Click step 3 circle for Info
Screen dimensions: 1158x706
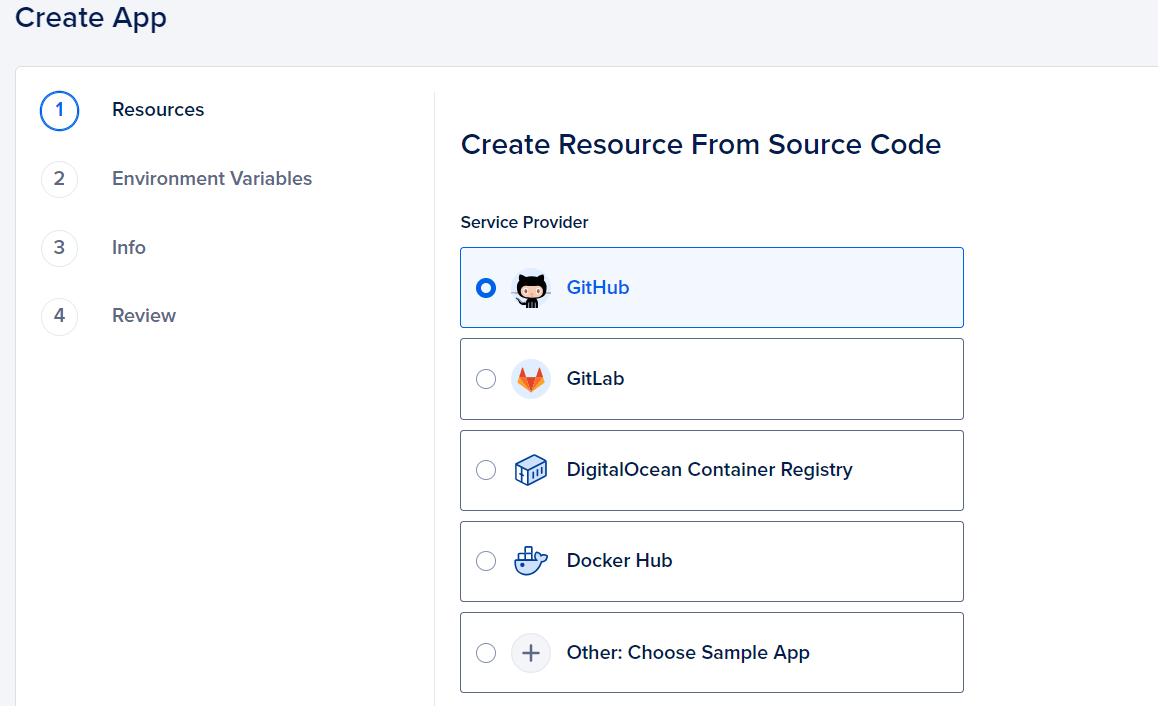(59, 248)
